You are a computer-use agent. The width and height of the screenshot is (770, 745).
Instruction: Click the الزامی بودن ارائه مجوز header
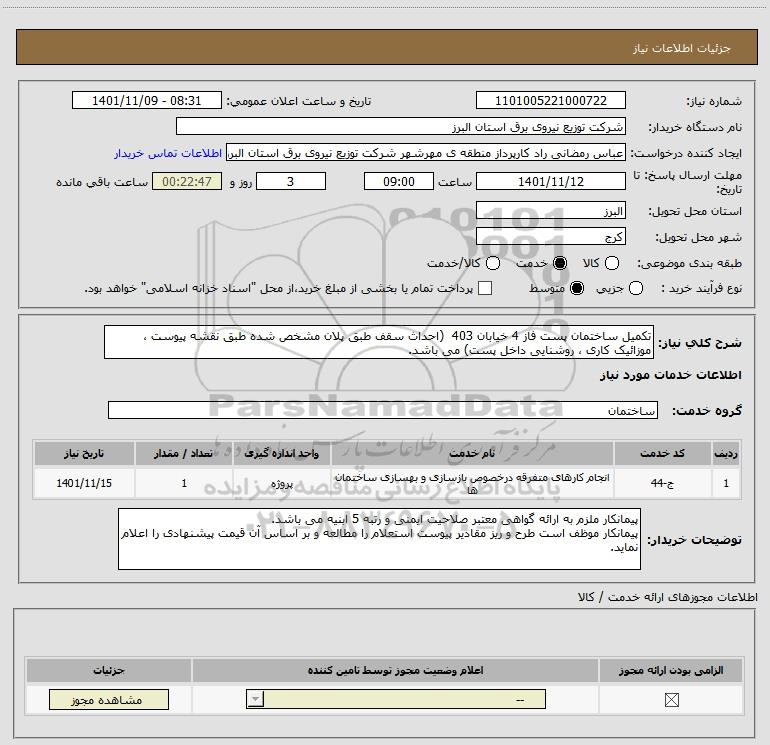pyautogui.click(x=671, y=670)
